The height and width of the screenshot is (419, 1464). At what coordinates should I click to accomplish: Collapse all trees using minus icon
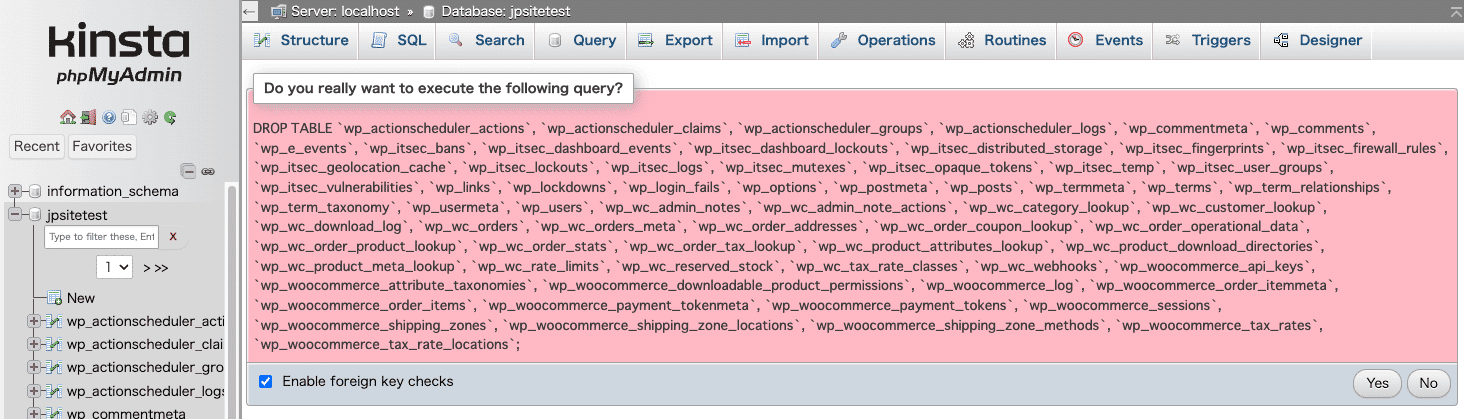click(188, 171)
